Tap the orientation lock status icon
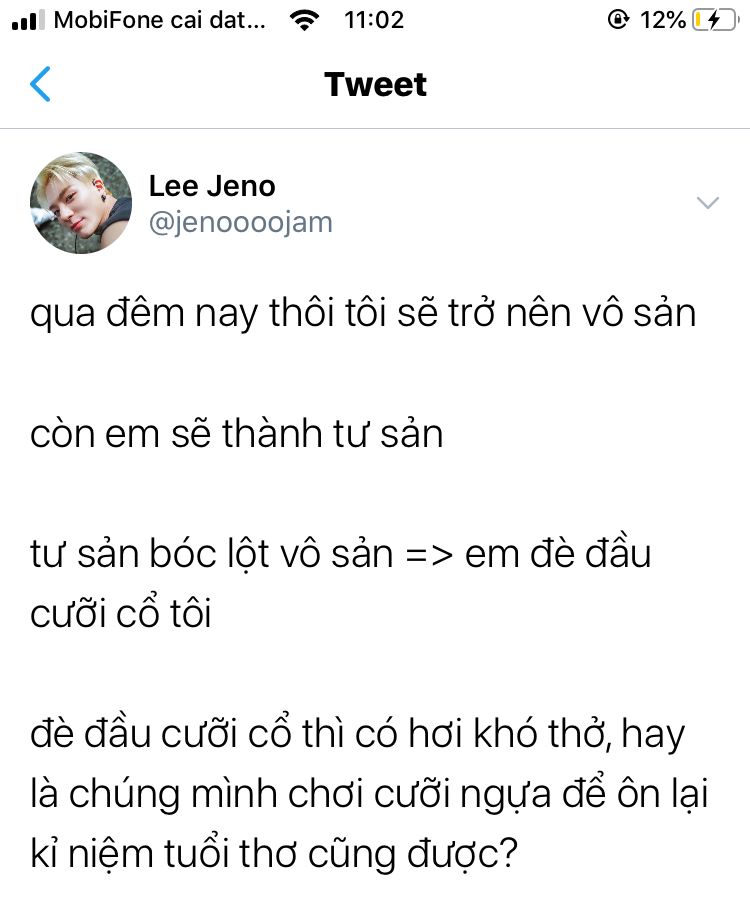The image size is (750, 908). pos(618,20)
